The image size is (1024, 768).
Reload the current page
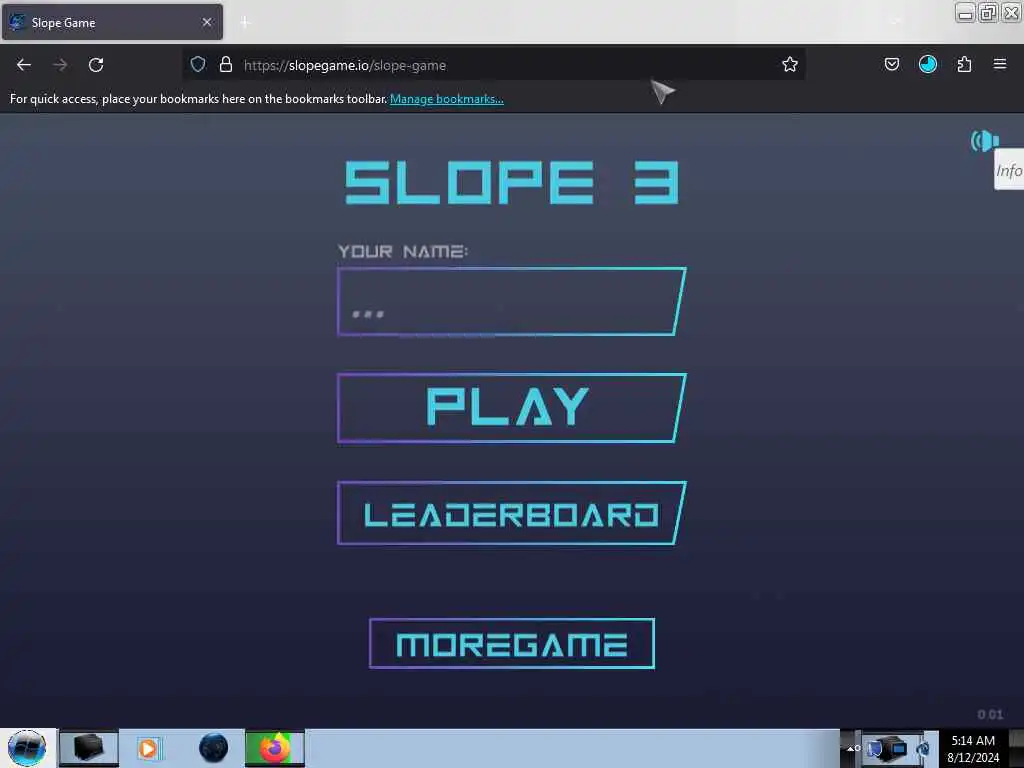[x=96, y=65]
